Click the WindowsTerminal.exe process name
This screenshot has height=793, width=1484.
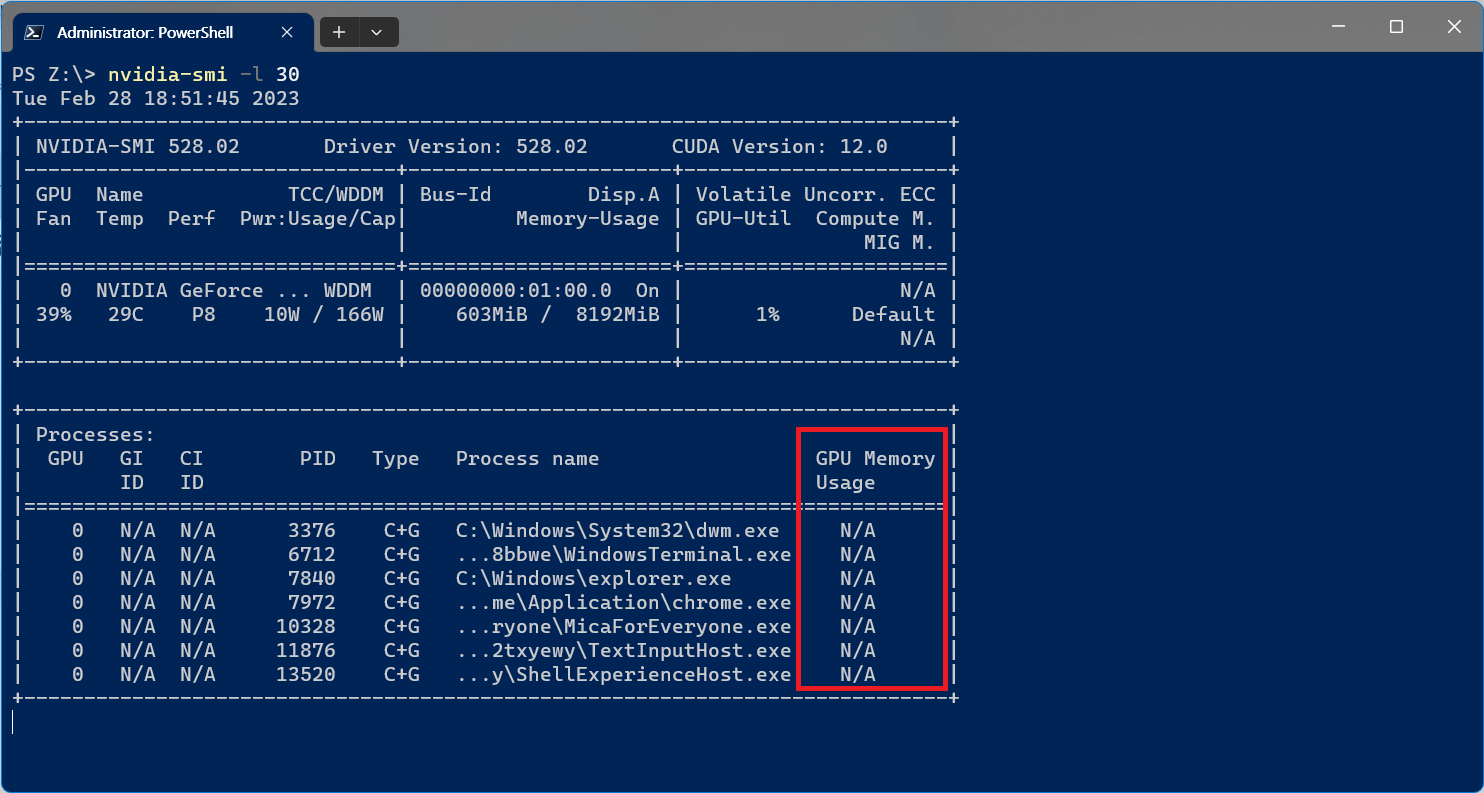pos(624,555)
